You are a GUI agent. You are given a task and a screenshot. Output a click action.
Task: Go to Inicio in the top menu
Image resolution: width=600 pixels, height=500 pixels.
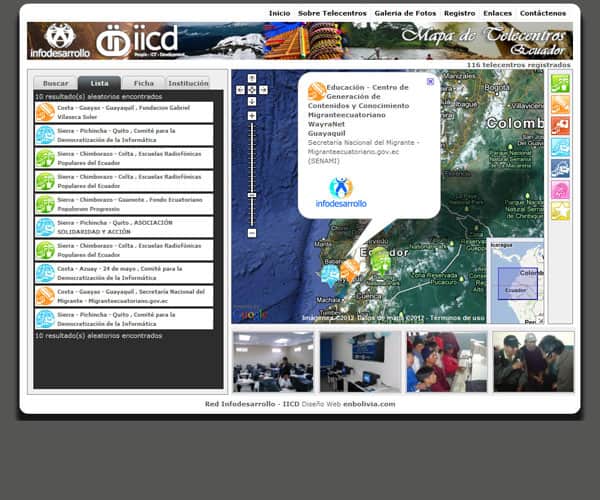(279, 13)
